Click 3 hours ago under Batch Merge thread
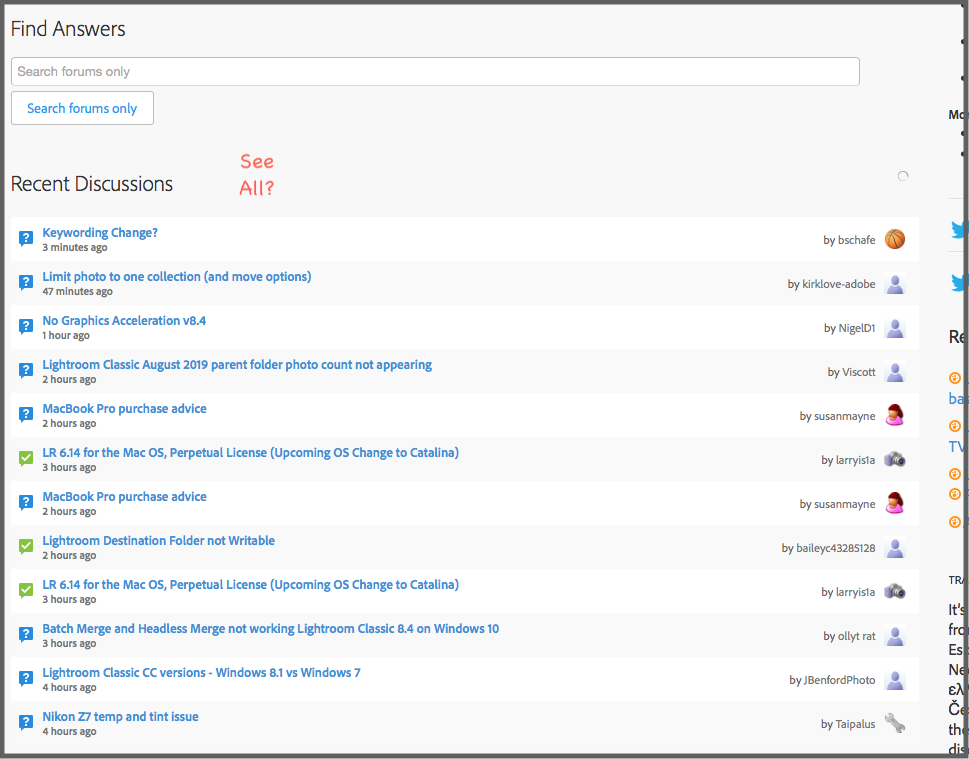The image size is (969, 759). (69, 644)
